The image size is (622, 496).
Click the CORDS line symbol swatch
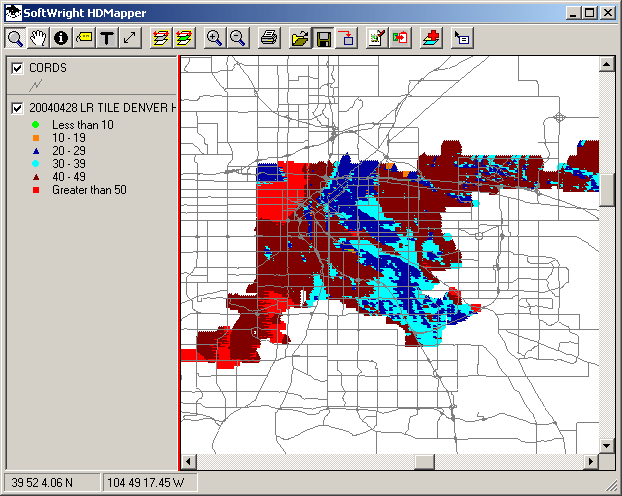click(x=36, y=85)
